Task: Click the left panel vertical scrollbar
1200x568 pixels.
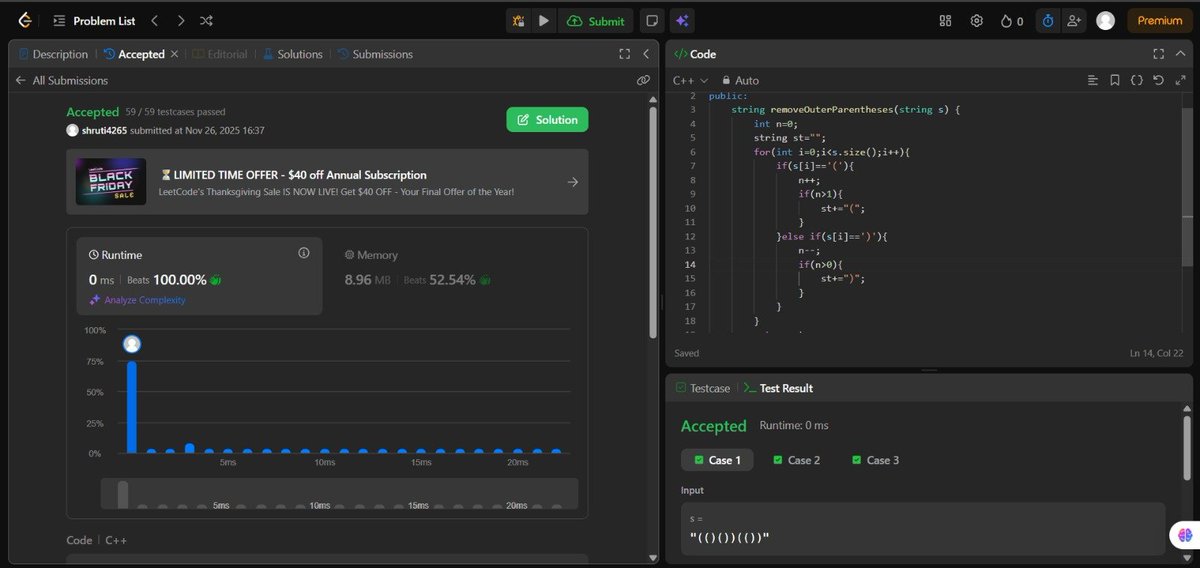Action: coord(653,220)
